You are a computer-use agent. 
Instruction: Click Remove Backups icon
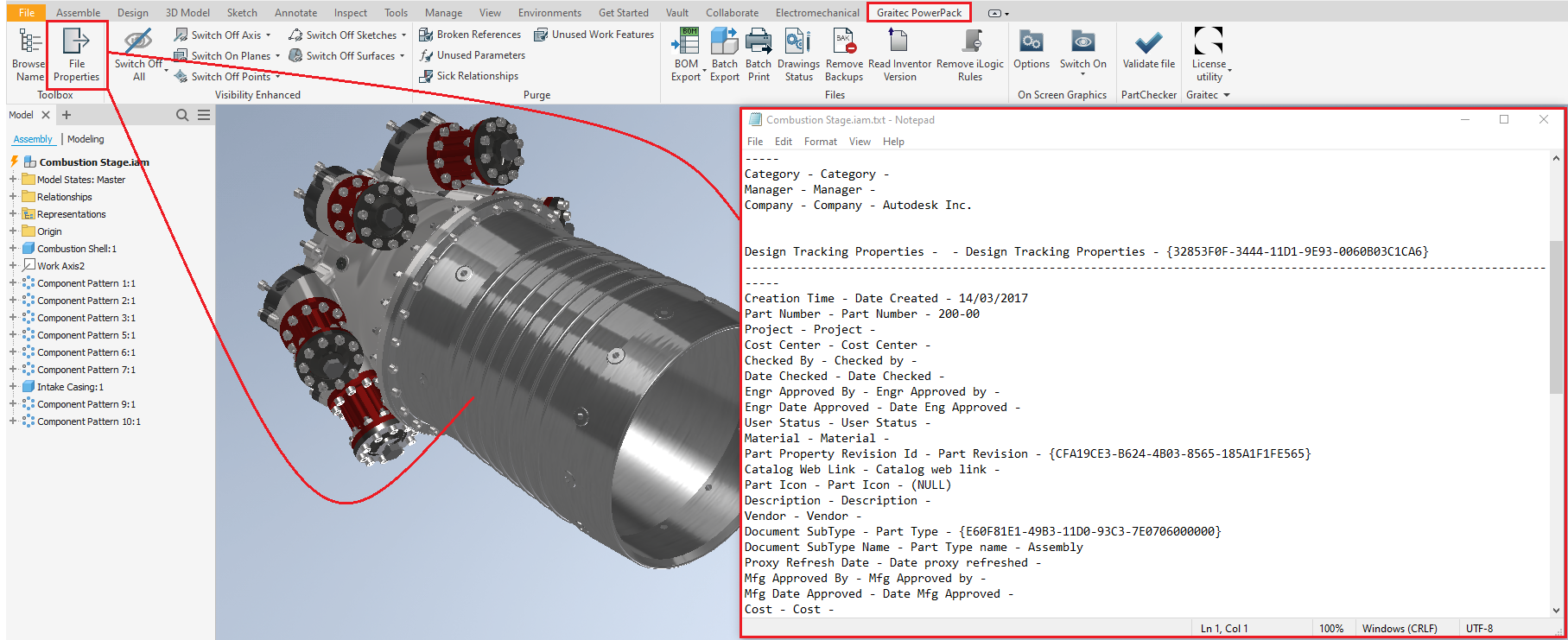click(844, 43)
